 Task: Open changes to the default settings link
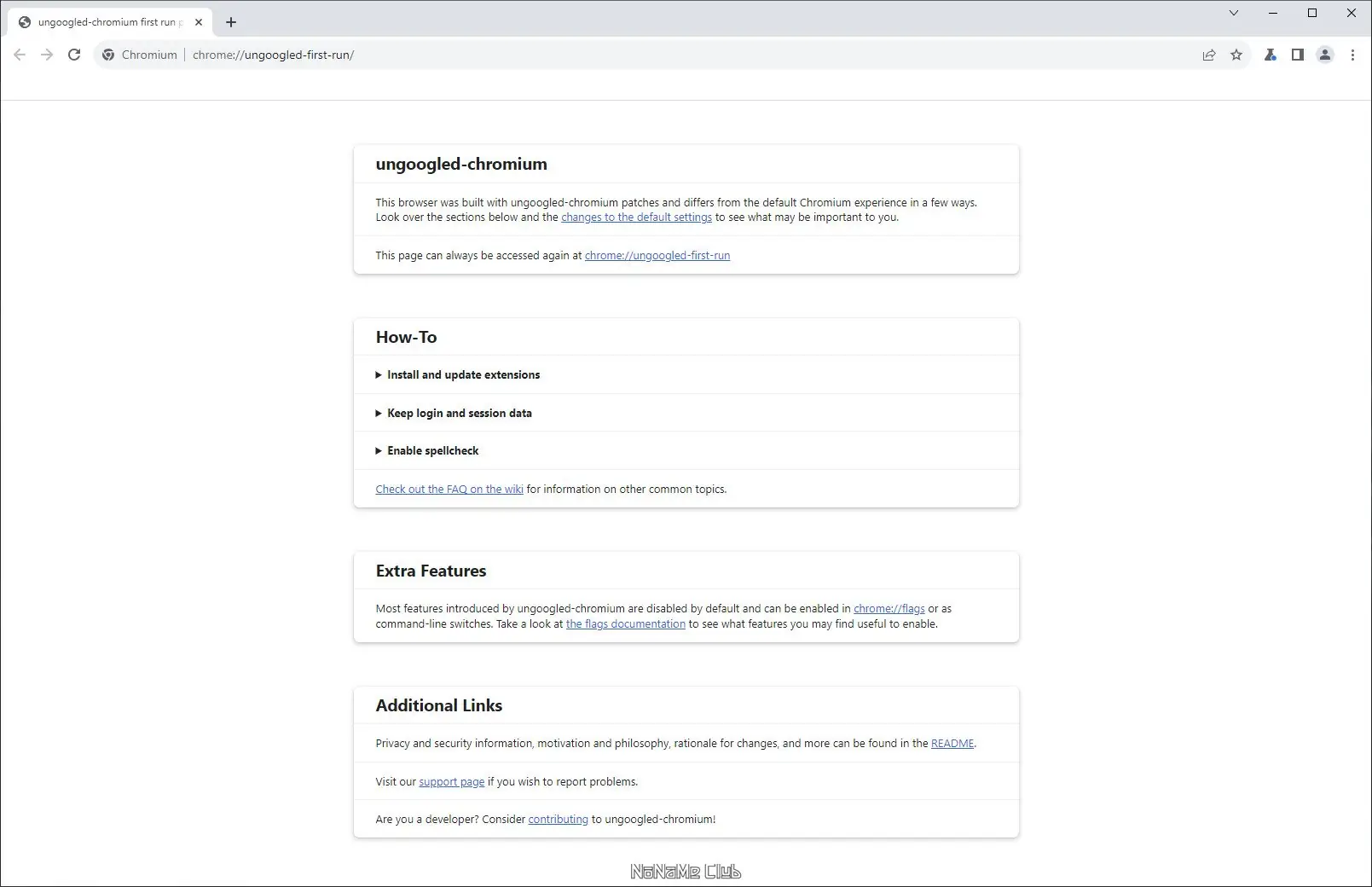coord(636,217)
